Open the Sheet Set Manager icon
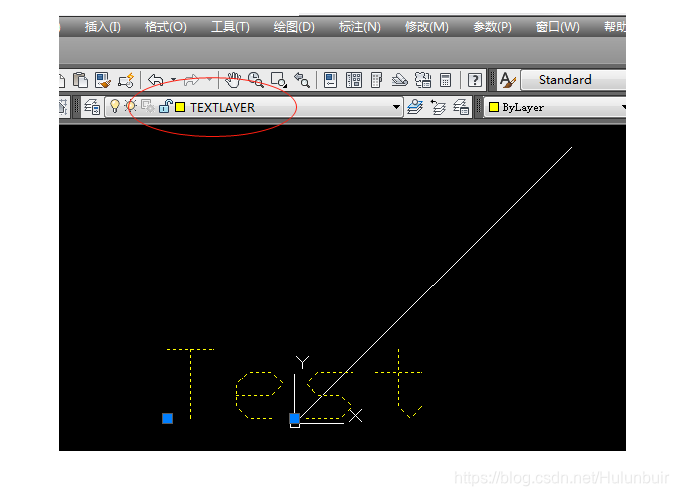Screen dimensions: 679x496 pos(399,80)
